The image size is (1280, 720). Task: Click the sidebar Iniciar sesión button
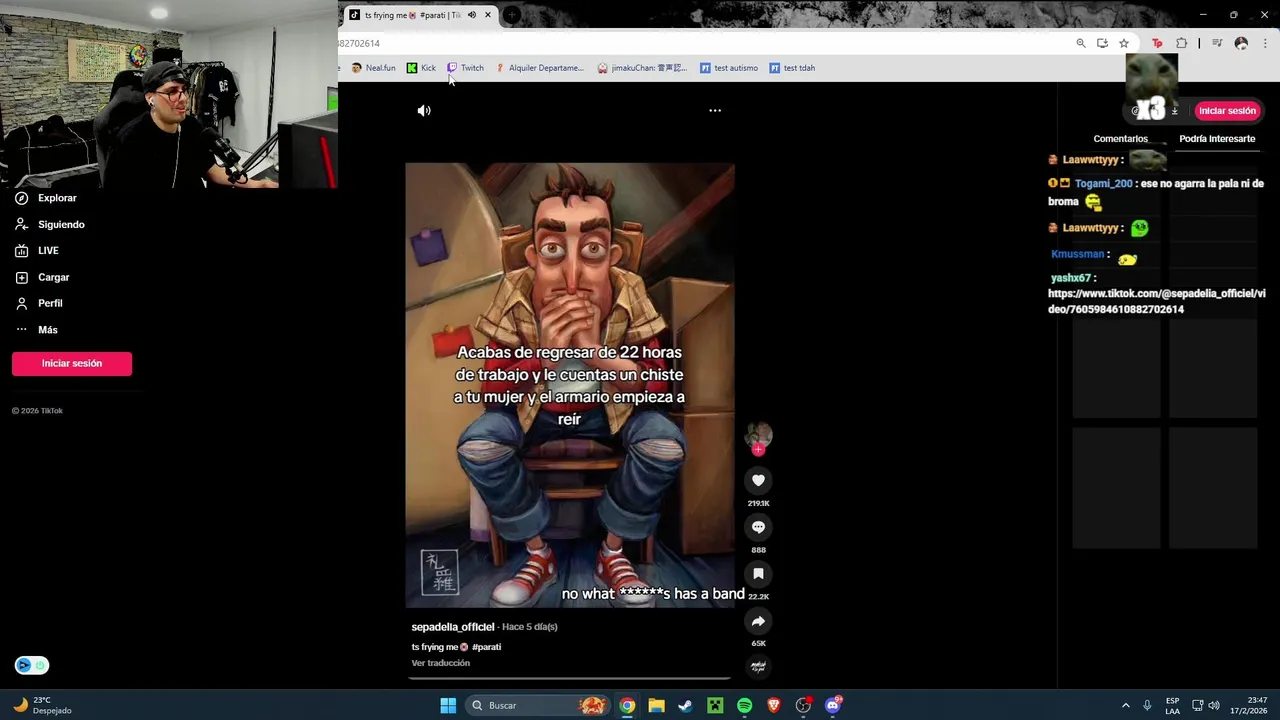(x=72, y=363)
